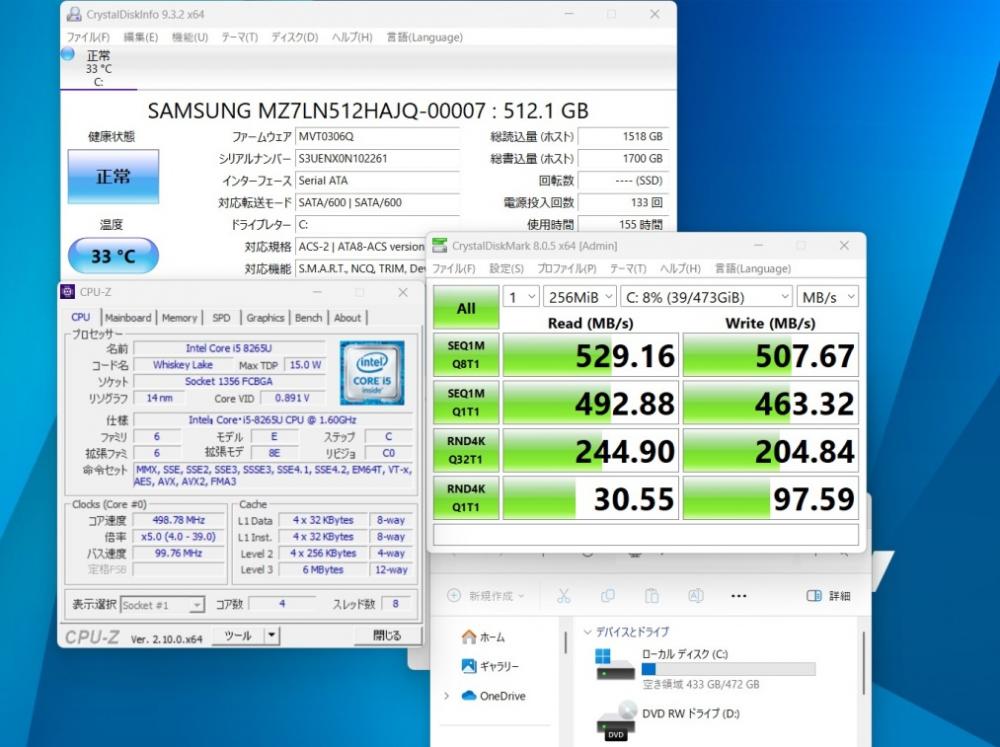The height and width of the screenshot is (747, 1000).
Task: Open the 256MiB test size dropdown
Action: [579, 297]
